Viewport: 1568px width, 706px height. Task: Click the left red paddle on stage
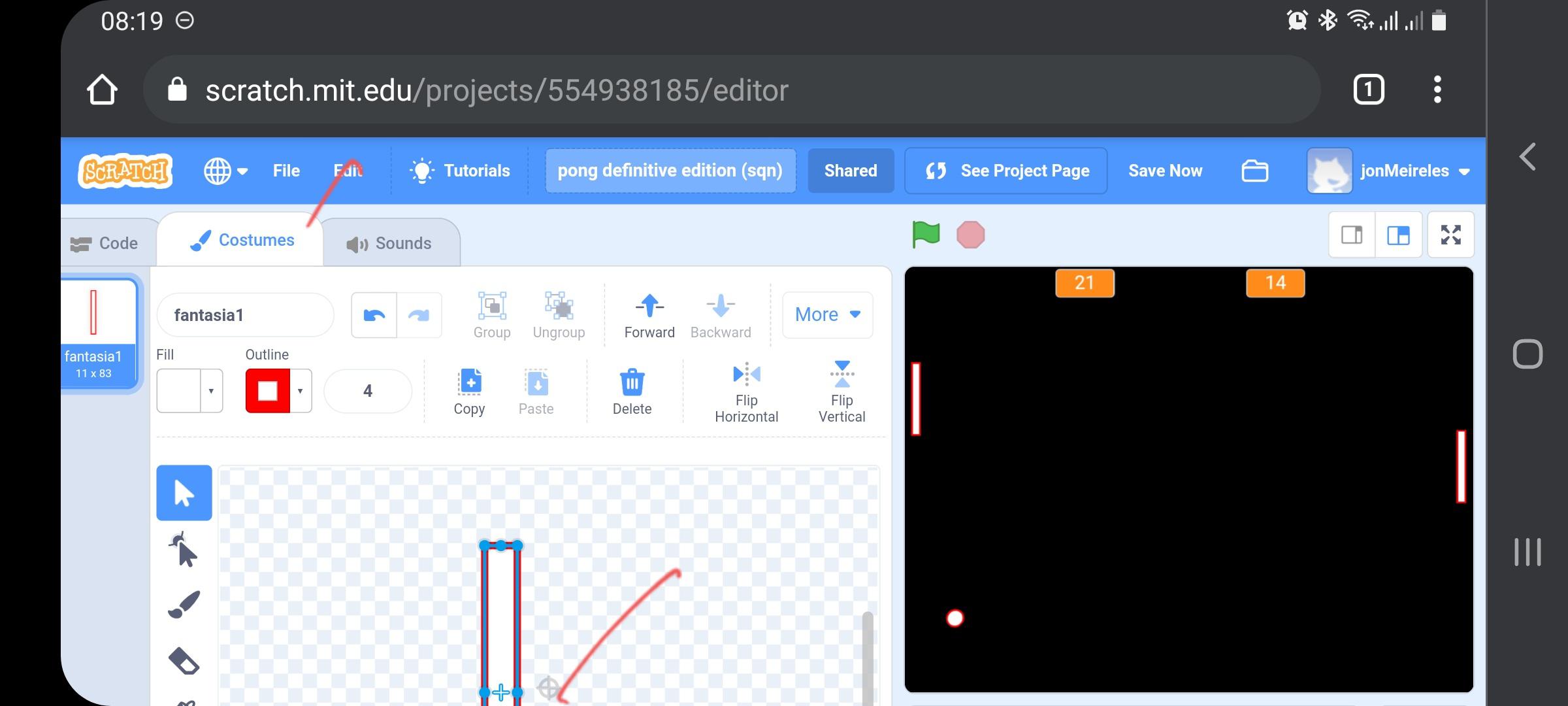click(x=916, y=398)
